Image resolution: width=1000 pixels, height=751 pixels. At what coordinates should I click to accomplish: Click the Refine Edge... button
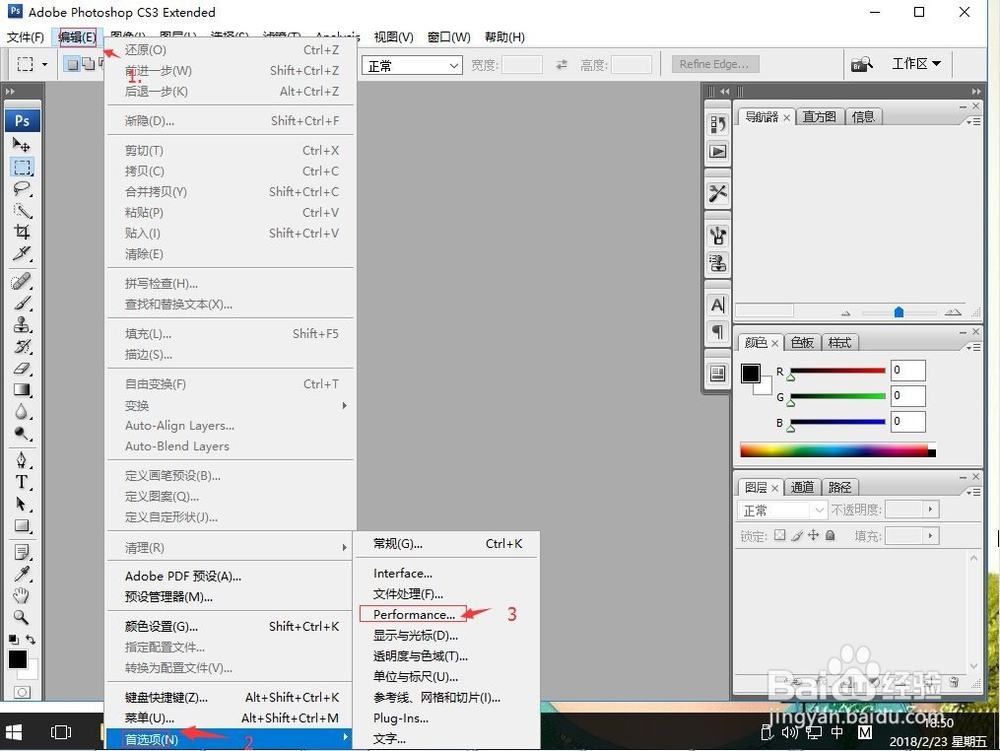(714, 64)
